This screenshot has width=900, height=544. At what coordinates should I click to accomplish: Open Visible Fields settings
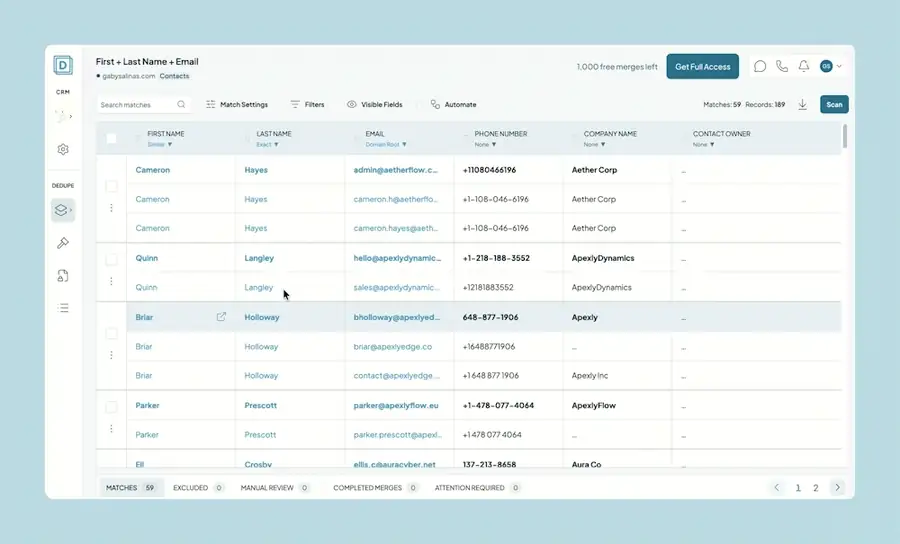click(x=375, y=104)
